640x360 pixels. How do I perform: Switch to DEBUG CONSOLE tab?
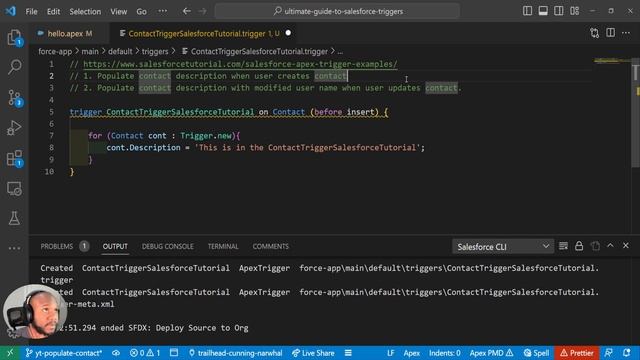click(x=168, y=246)
